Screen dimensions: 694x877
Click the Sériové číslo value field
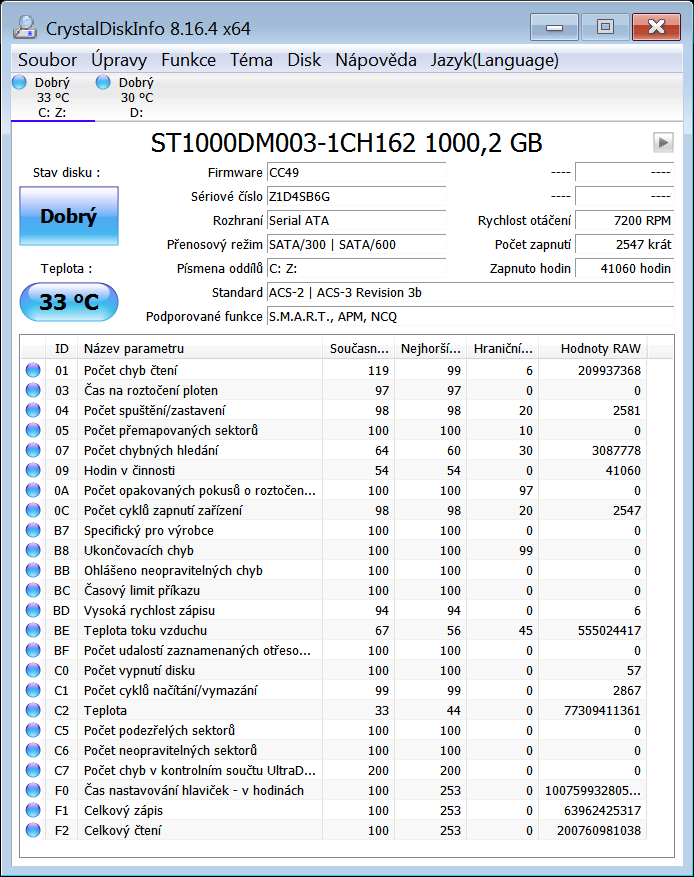(355, 196)
